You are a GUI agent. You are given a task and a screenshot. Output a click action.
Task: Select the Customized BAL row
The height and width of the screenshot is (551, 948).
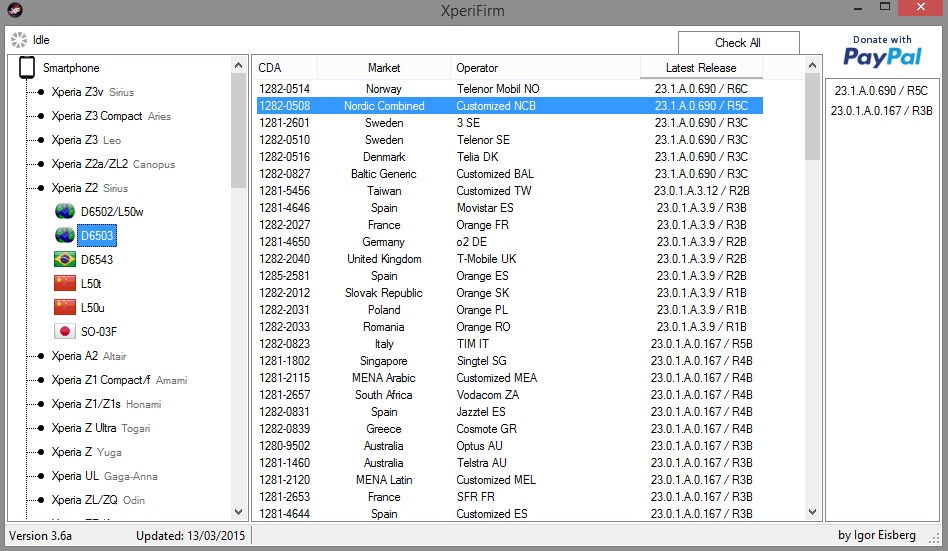[510, 174]
